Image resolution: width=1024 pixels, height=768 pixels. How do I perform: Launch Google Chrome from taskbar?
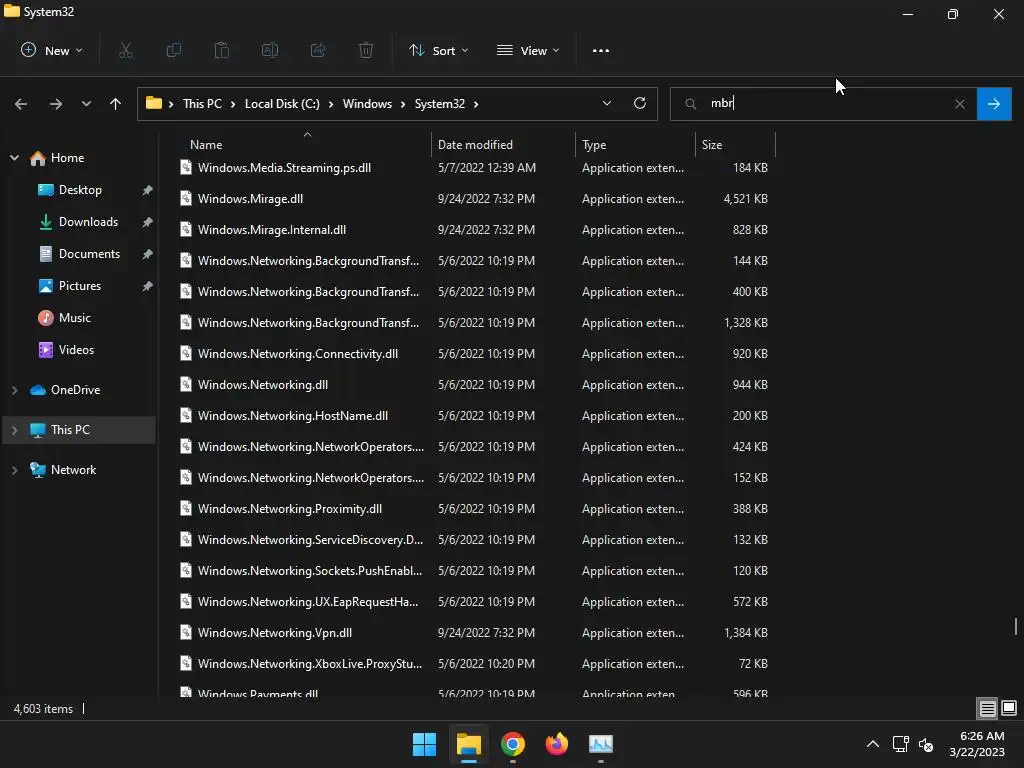tap(513, 744)
